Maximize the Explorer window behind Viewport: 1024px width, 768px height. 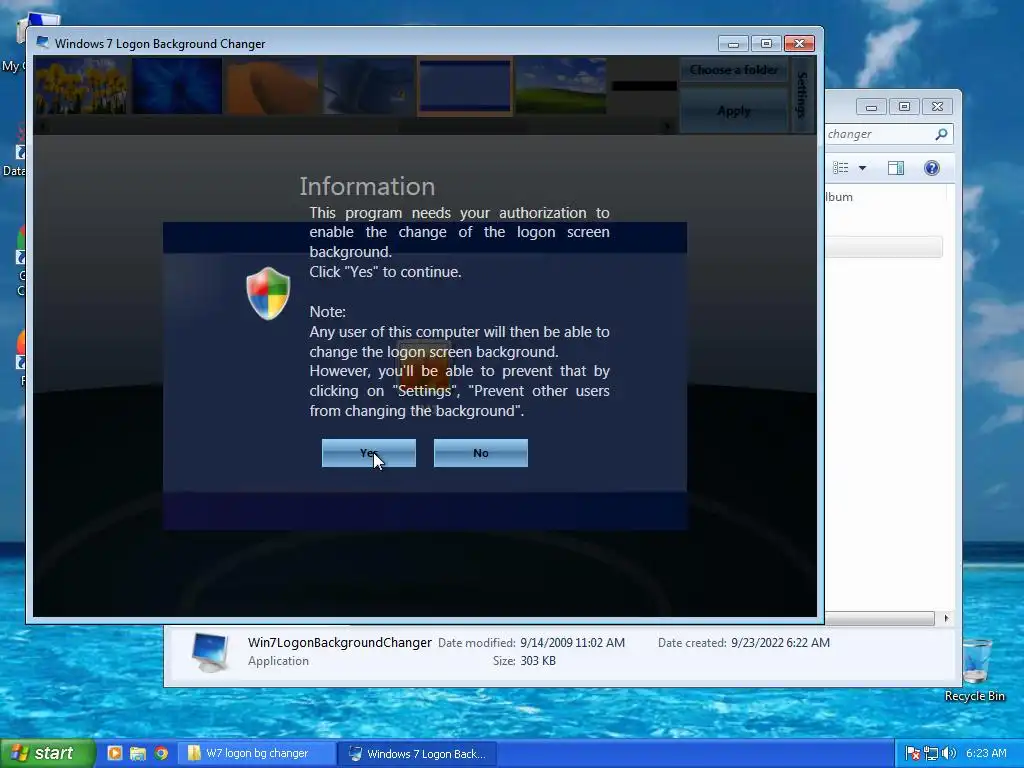[904, 106]
